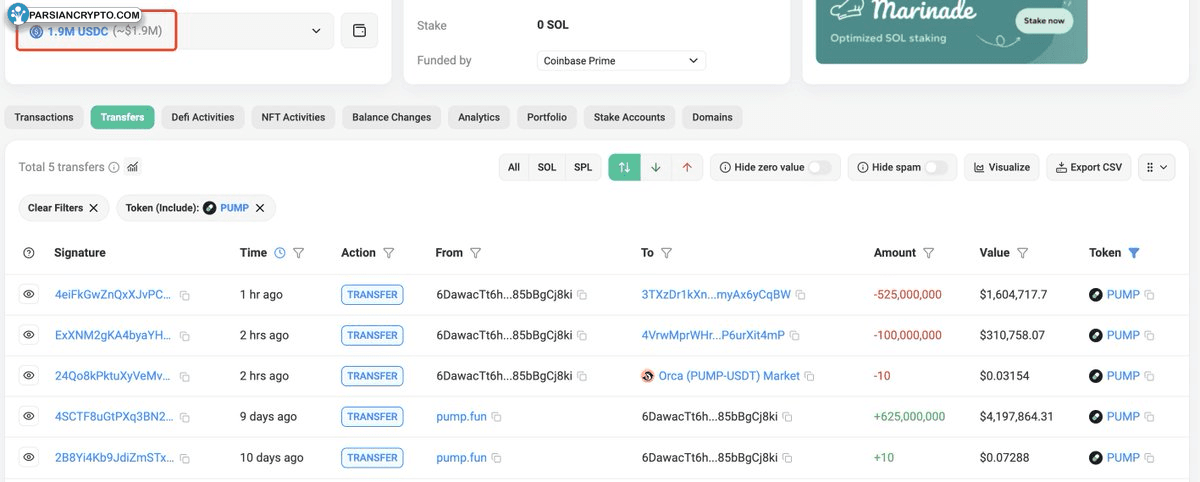The width and height of the screenshot is (1200, 482).
Task: Select the All token filter
Action: point(514,167)
